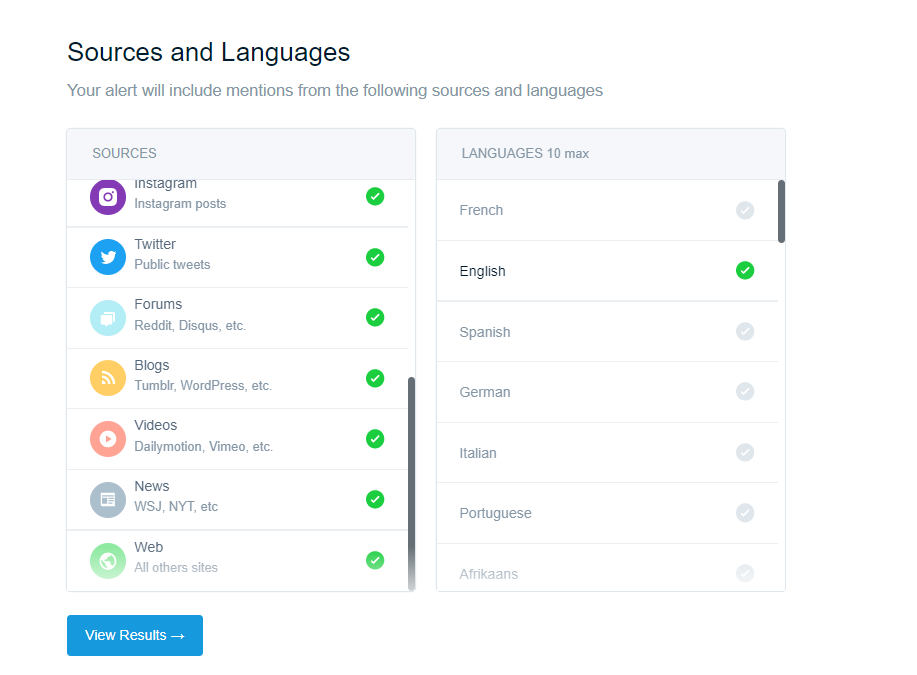
Task: Click the News newspaper icon
Action: 108,499
